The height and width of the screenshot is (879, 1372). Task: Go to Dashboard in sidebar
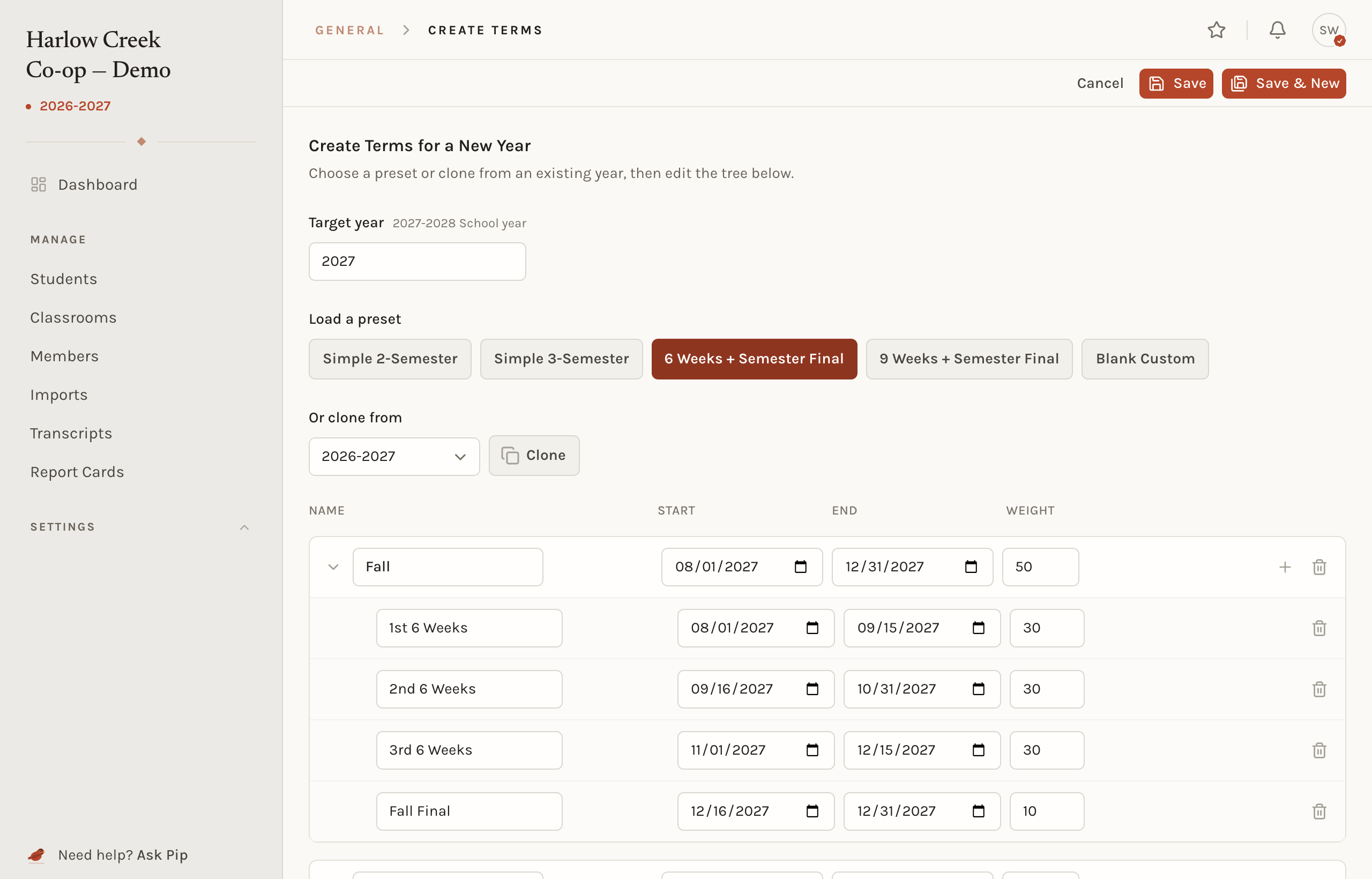(98, 184)
